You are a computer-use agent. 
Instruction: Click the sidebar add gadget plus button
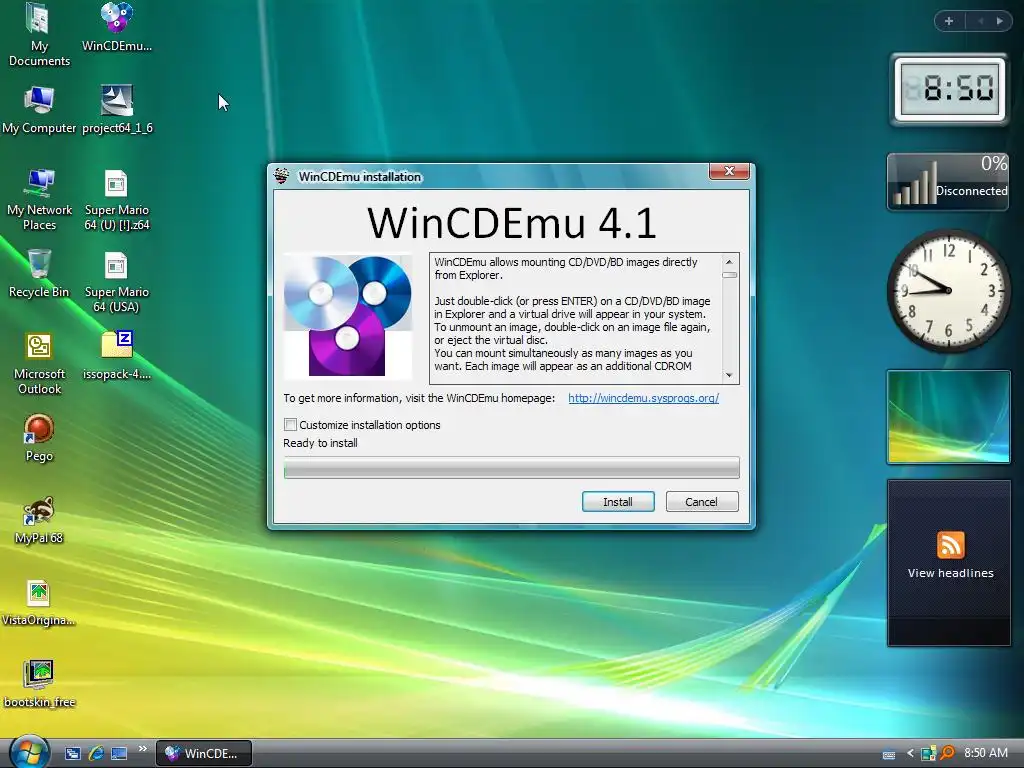tap(949, 21)
